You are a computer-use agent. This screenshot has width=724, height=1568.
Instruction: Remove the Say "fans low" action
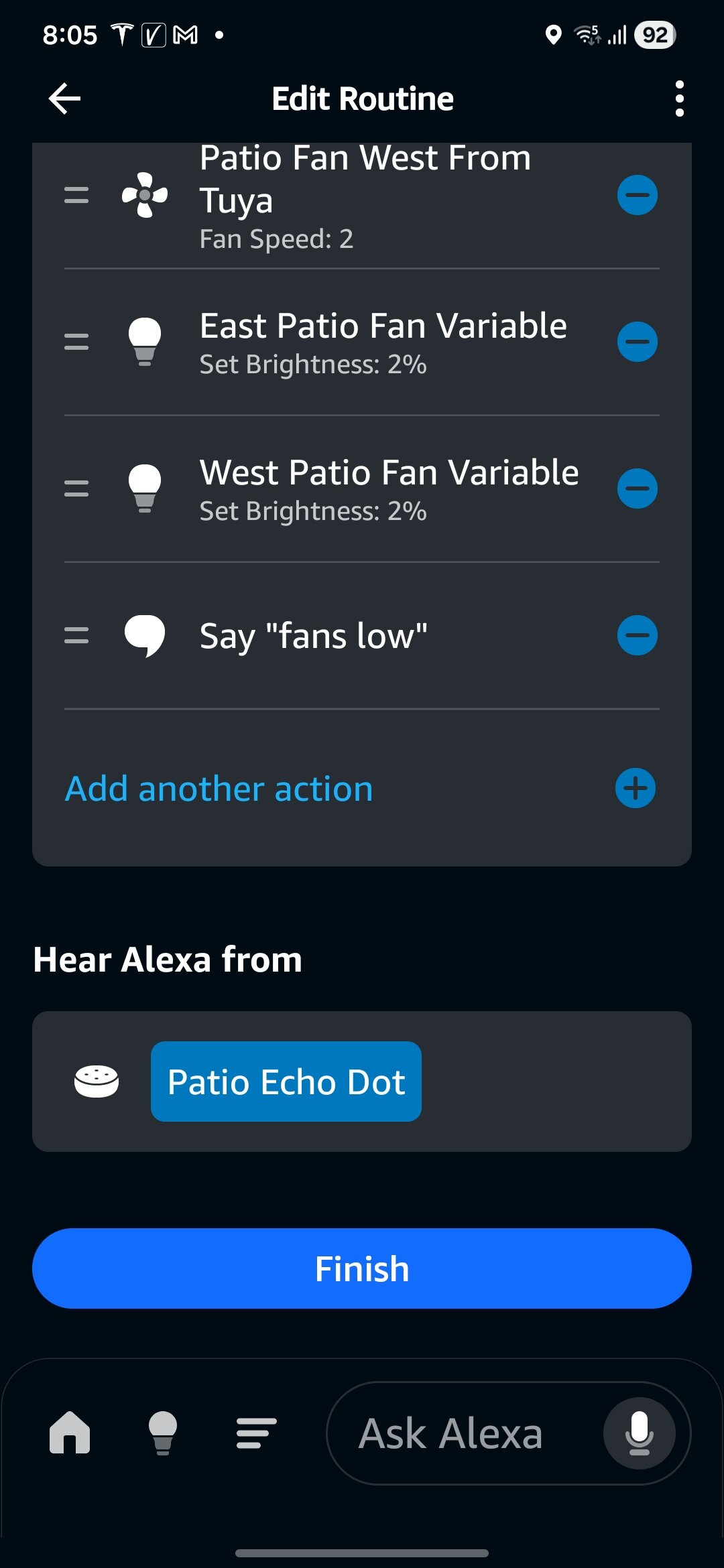click(637, 635)
